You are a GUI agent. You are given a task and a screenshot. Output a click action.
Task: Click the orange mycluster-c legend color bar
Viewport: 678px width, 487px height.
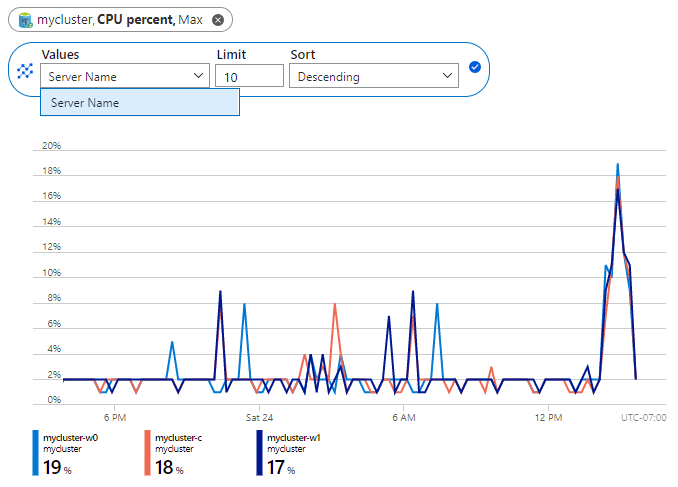point(148,453)
